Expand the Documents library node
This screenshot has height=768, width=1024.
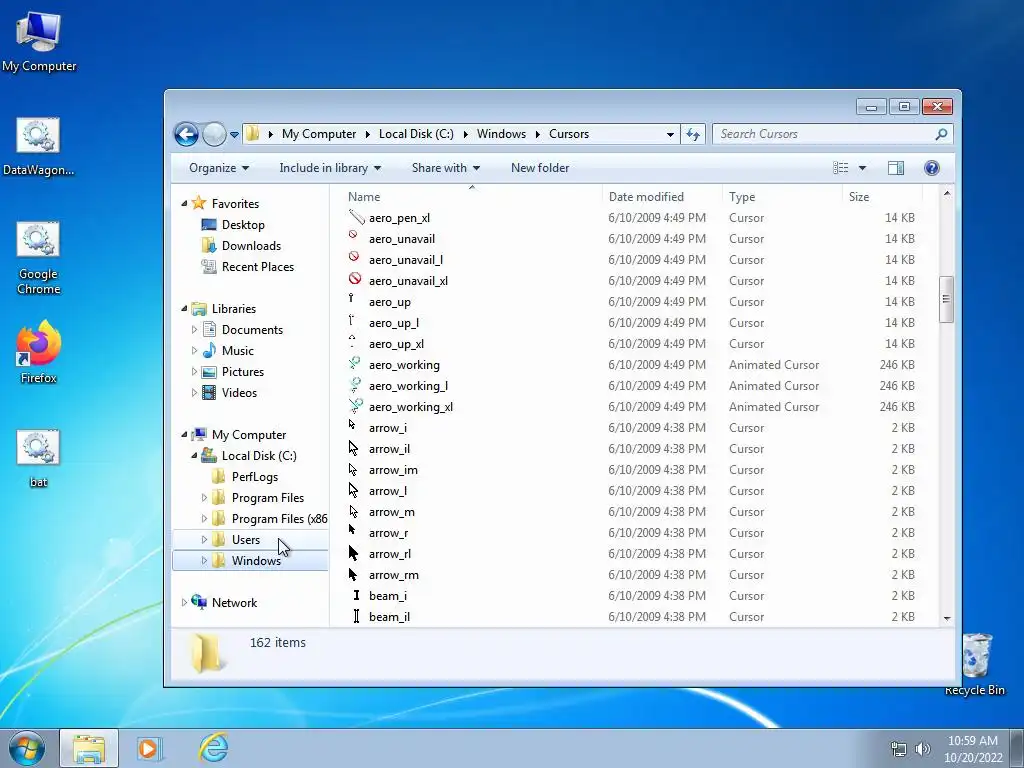(194, 330)
